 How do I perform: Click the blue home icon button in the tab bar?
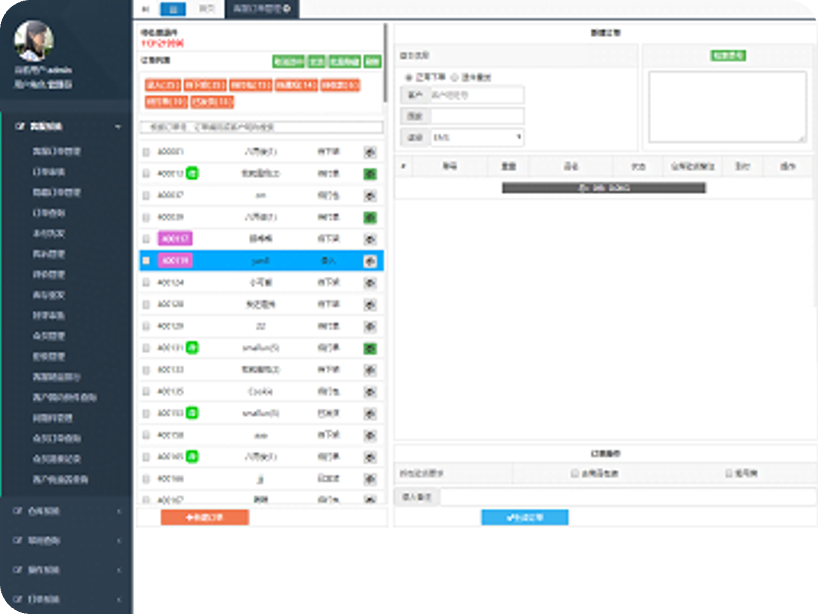[173, 9]
